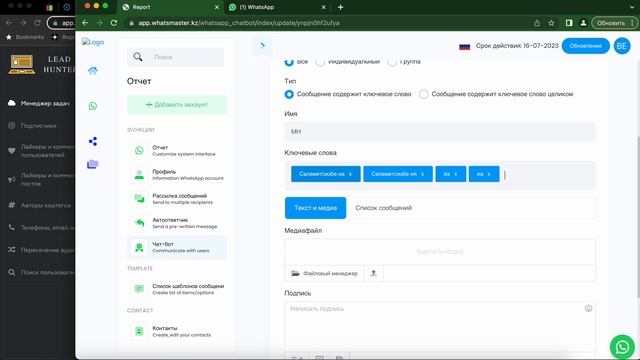This screenshot has height=360, width=640.
Task: Select the Индивидуальный radio option
Action: tap(320, 62)
